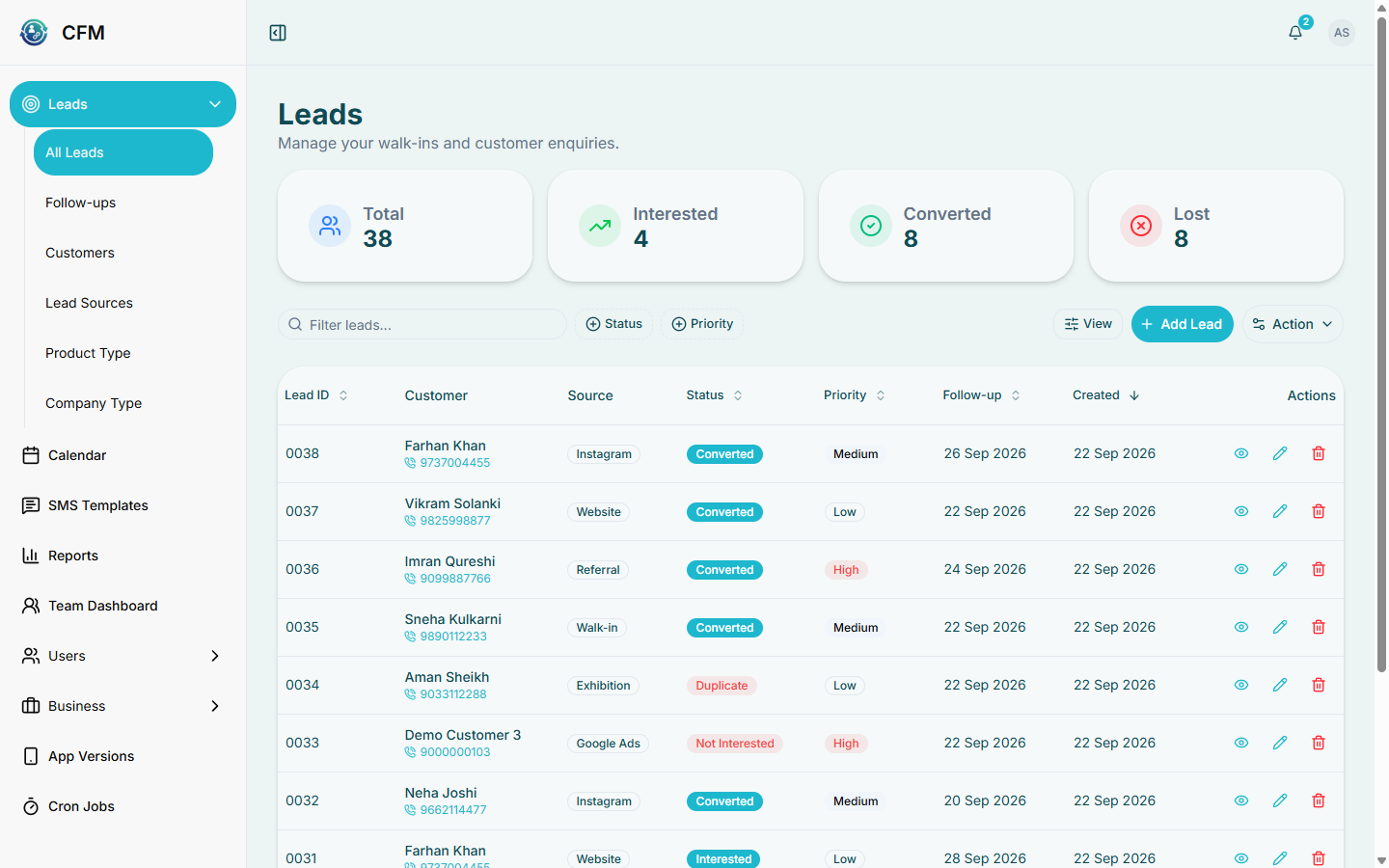1389x868 pixels.
Task: Open Customers in sidebar
Action: 123,253
